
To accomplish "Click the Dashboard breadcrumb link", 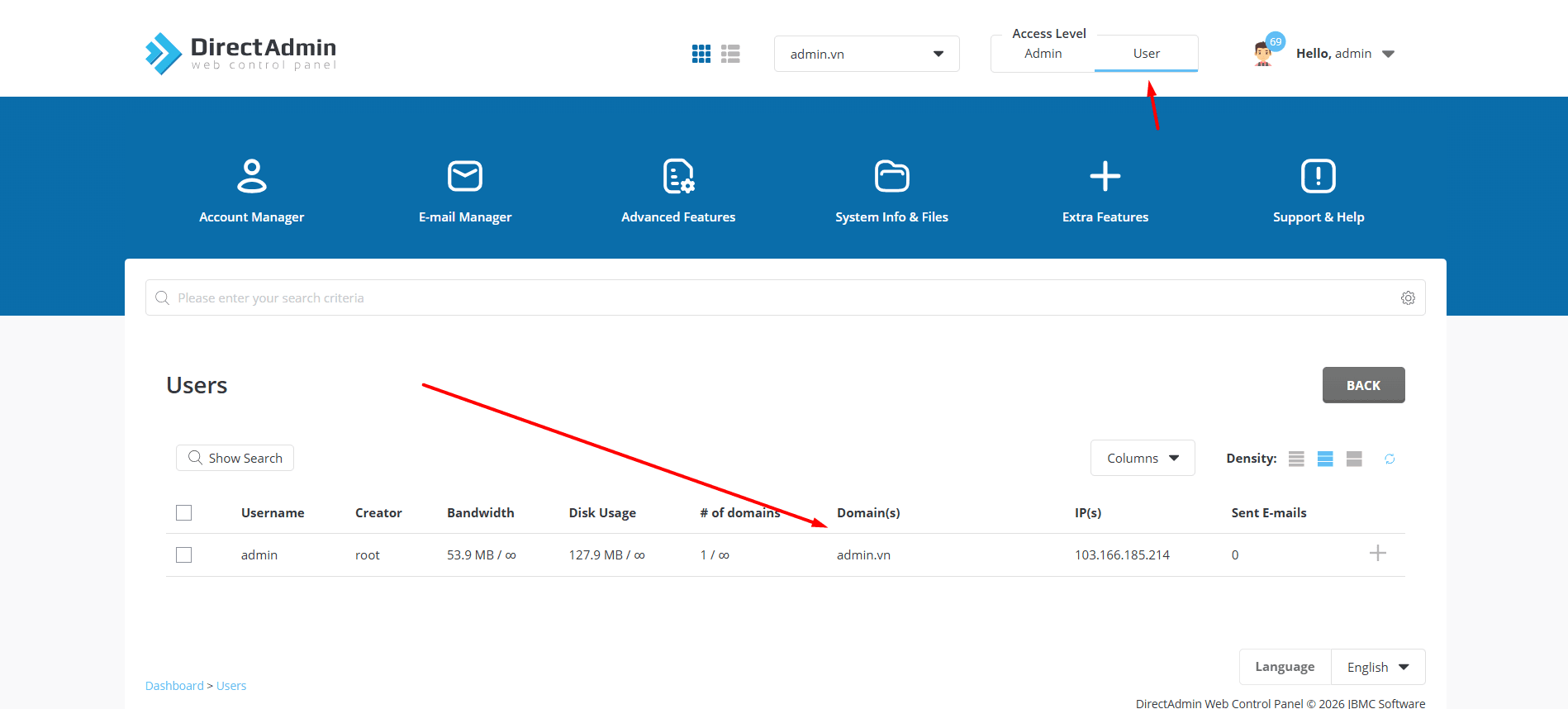I will (x=174, y=686).
